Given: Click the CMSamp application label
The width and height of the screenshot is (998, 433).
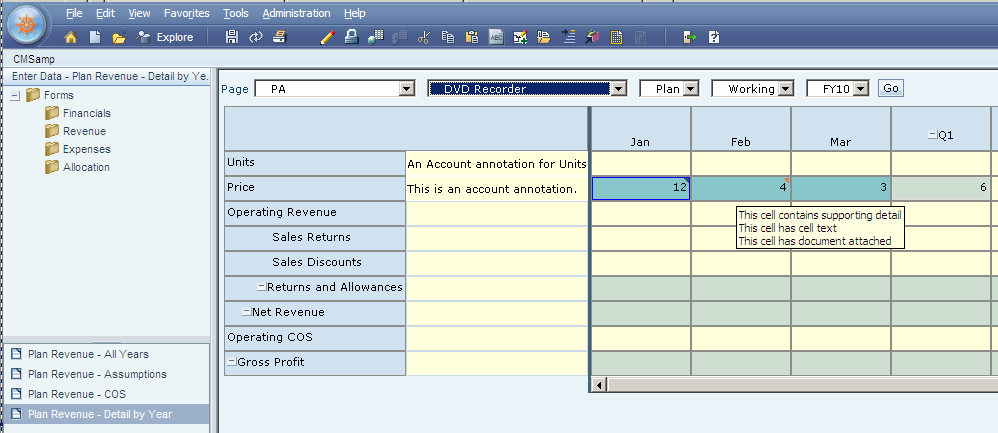Looking at the screenshot, I should tap(34, 59).
